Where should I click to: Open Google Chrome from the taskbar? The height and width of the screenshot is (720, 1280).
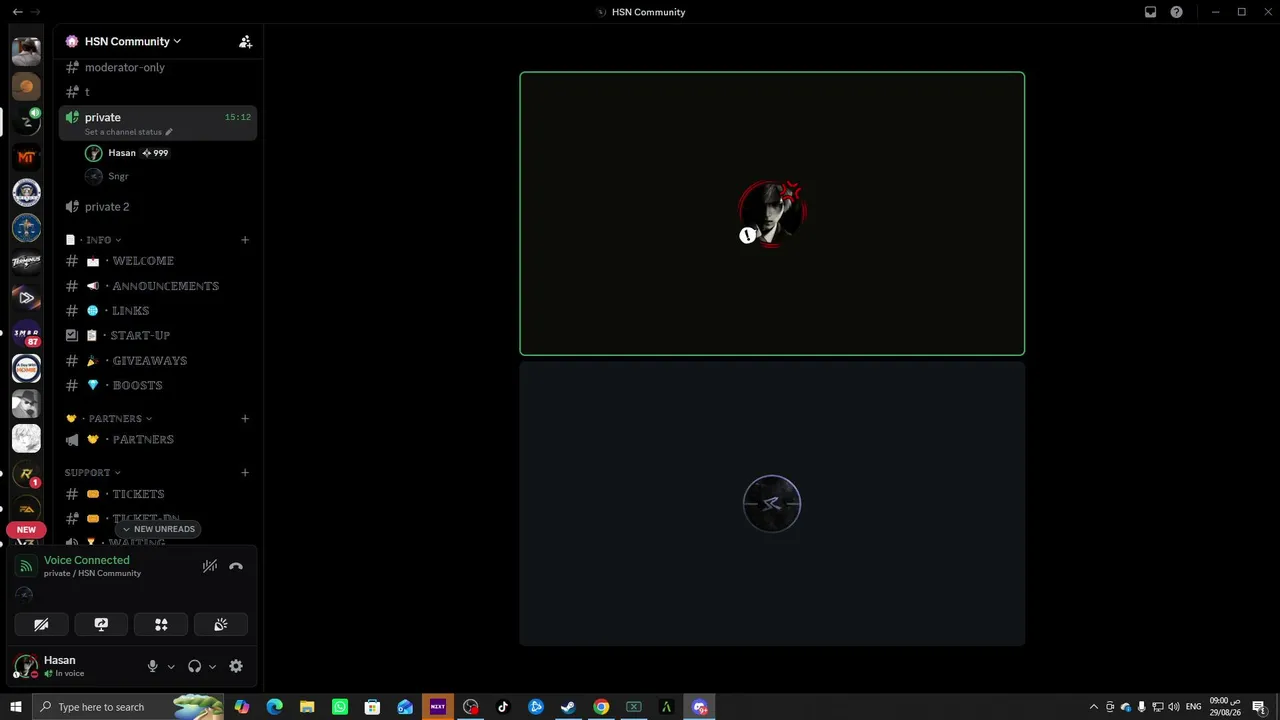[601, 707]
